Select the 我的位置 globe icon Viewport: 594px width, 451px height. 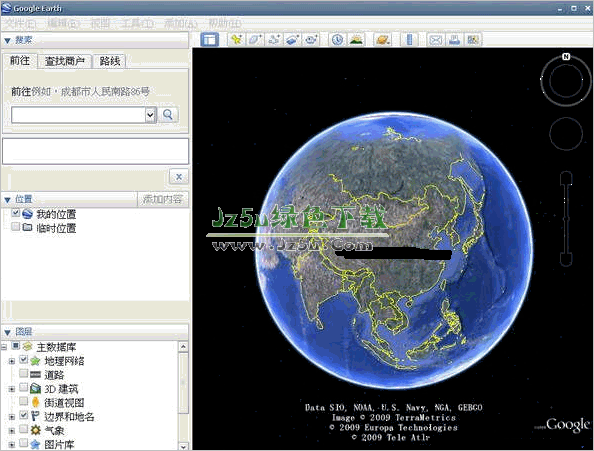tap(28, 214)
